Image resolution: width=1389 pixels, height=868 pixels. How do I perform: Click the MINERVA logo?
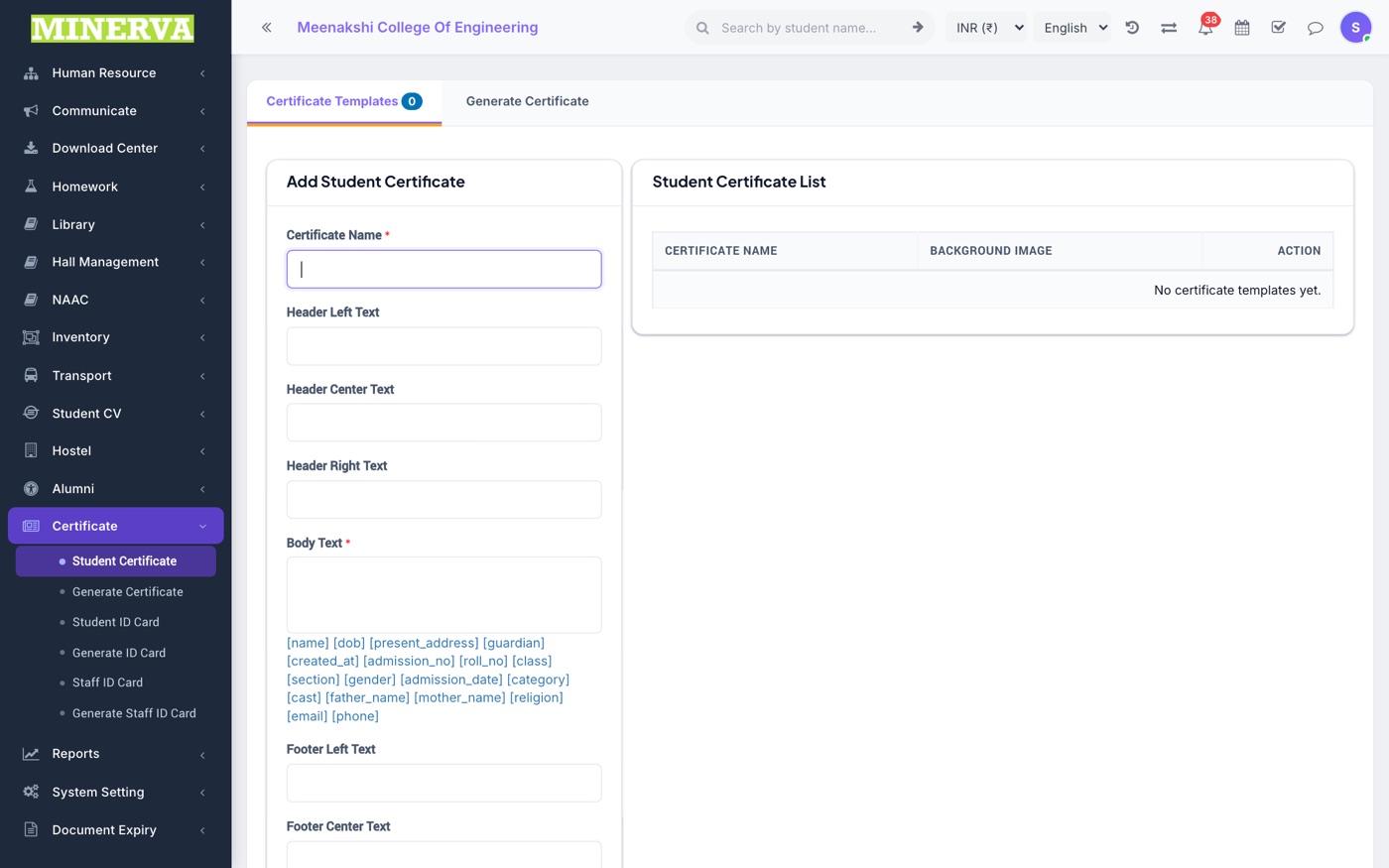click(112, 28)
